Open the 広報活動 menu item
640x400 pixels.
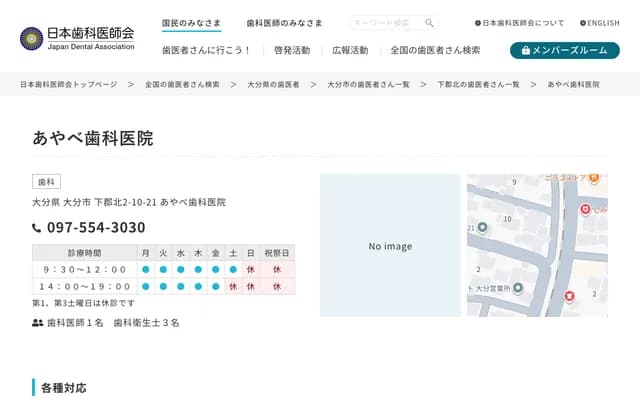coord(350,50)
